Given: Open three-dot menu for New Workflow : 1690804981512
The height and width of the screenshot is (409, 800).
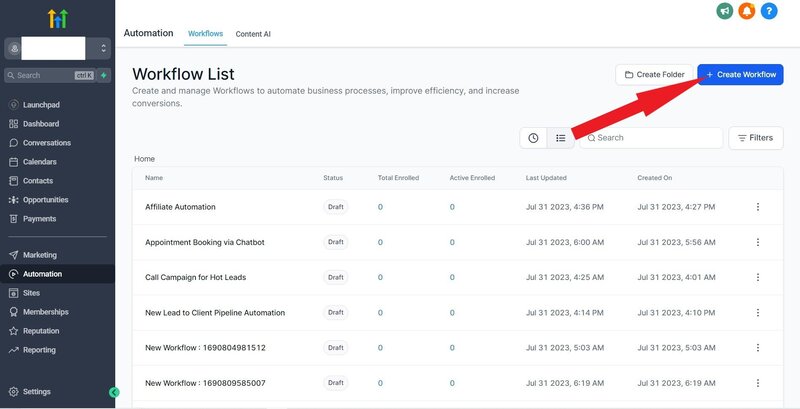Looking at the screenshot, I should click(x=758, y=348).
